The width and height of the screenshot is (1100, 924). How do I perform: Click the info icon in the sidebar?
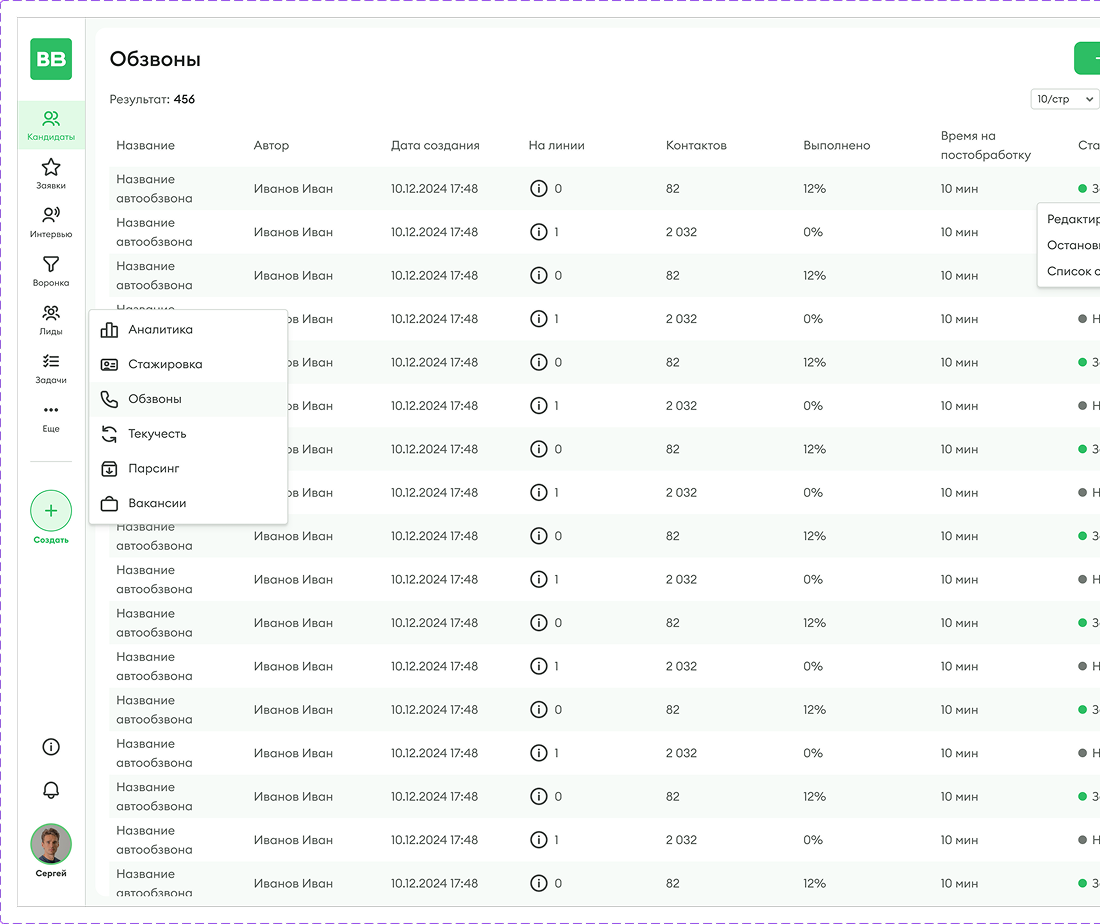click(51, 746)
